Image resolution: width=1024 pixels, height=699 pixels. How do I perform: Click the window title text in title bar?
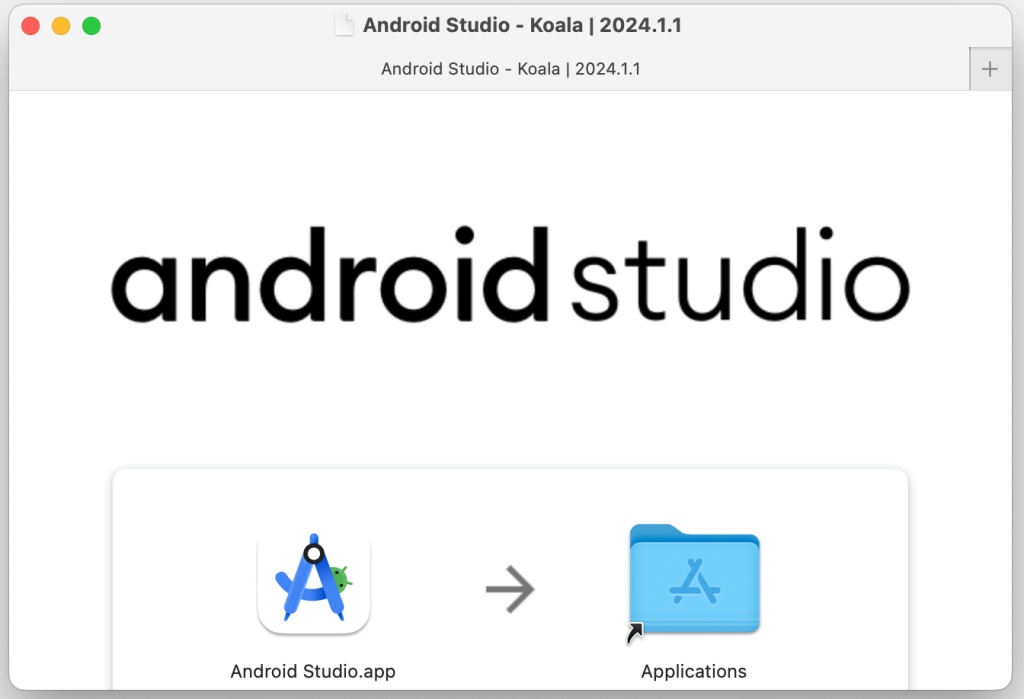coord(522,25)
